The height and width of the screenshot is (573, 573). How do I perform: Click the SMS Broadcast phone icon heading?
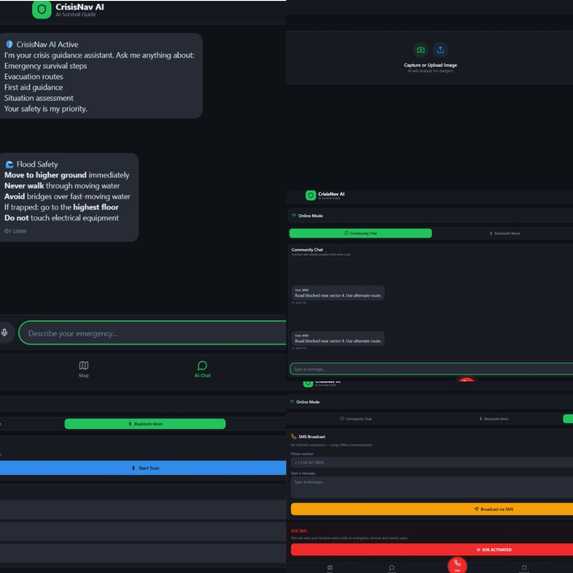coord(293,436)
